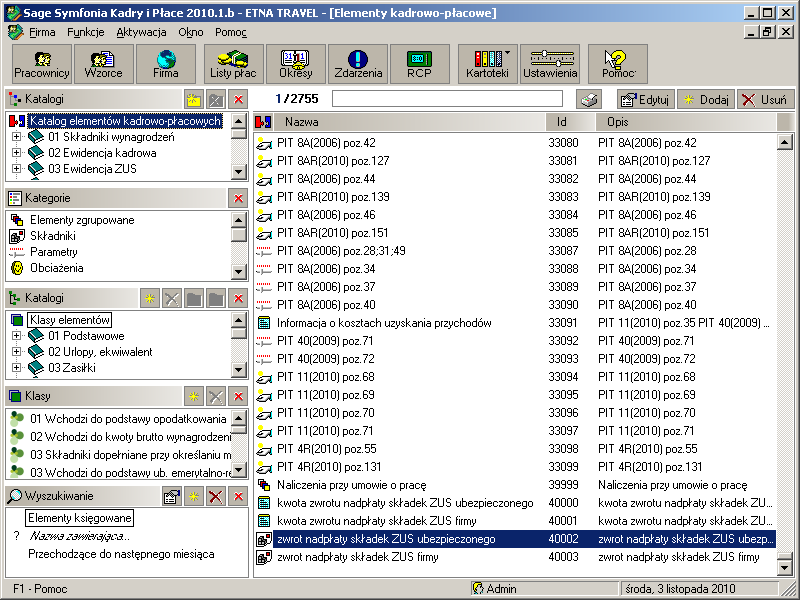Sort list by Id column header

click(x=570, y=122)
